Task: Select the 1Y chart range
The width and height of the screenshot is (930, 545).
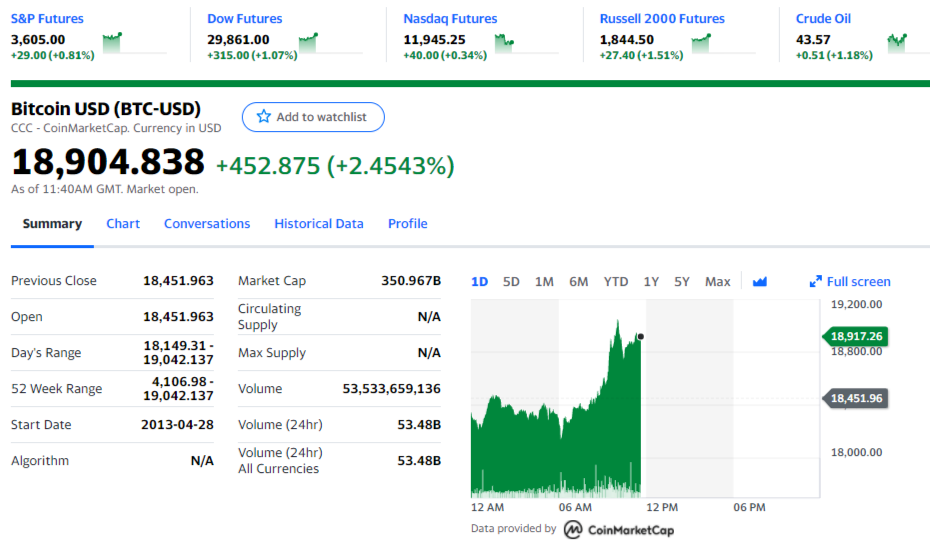Action: (x=651, y=282)
